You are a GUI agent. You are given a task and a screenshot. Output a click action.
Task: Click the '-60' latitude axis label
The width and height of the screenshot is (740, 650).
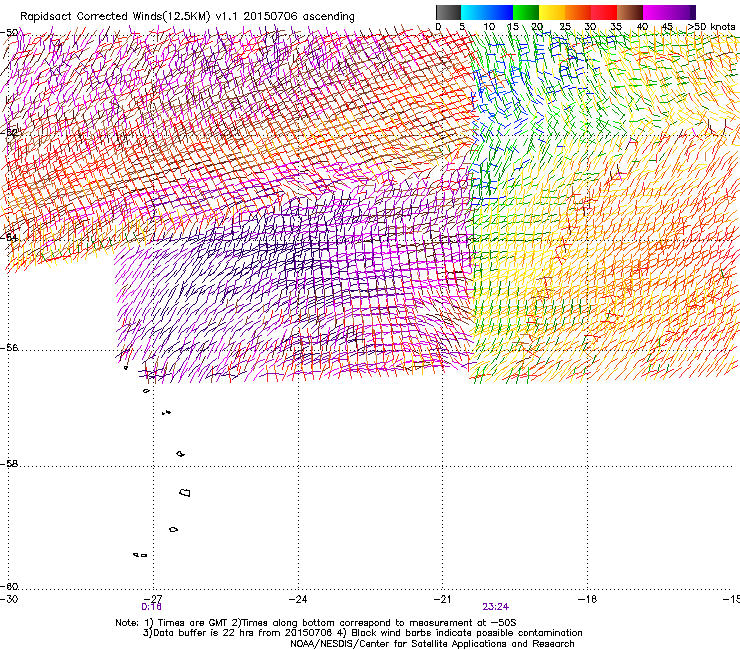point(9,587)
